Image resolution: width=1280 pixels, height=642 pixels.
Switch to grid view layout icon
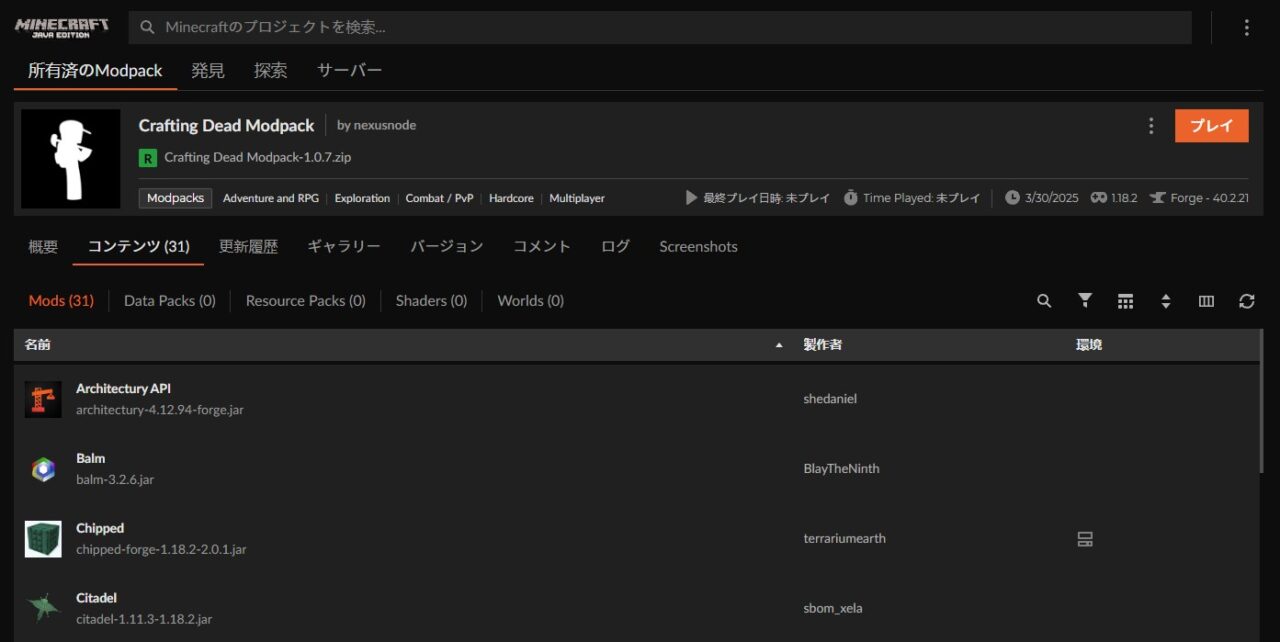(1125, 301)
